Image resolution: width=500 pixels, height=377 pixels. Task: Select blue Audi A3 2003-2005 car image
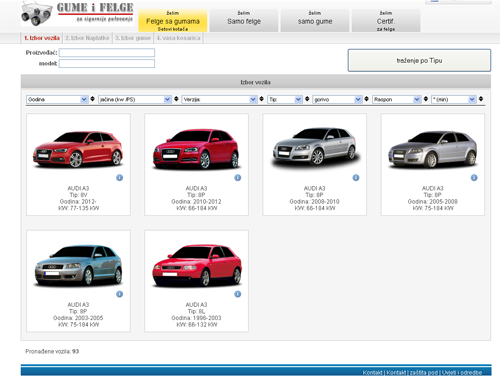(78, 265)
